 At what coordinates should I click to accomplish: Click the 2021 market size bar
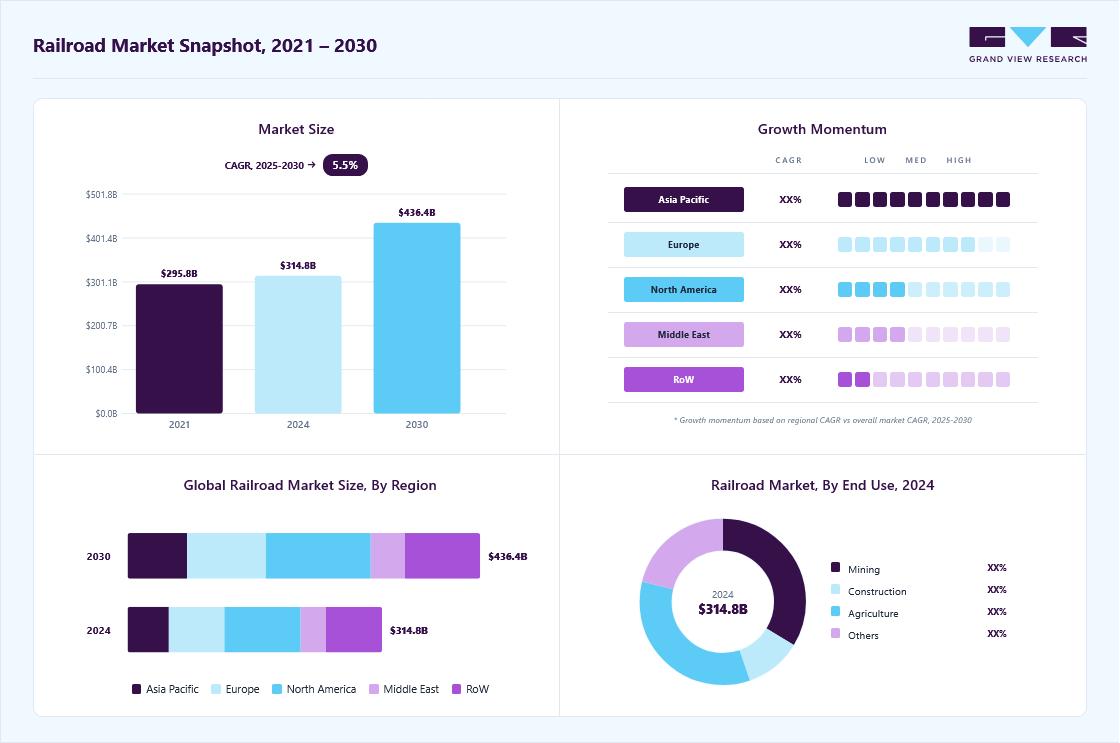point(179,349)
